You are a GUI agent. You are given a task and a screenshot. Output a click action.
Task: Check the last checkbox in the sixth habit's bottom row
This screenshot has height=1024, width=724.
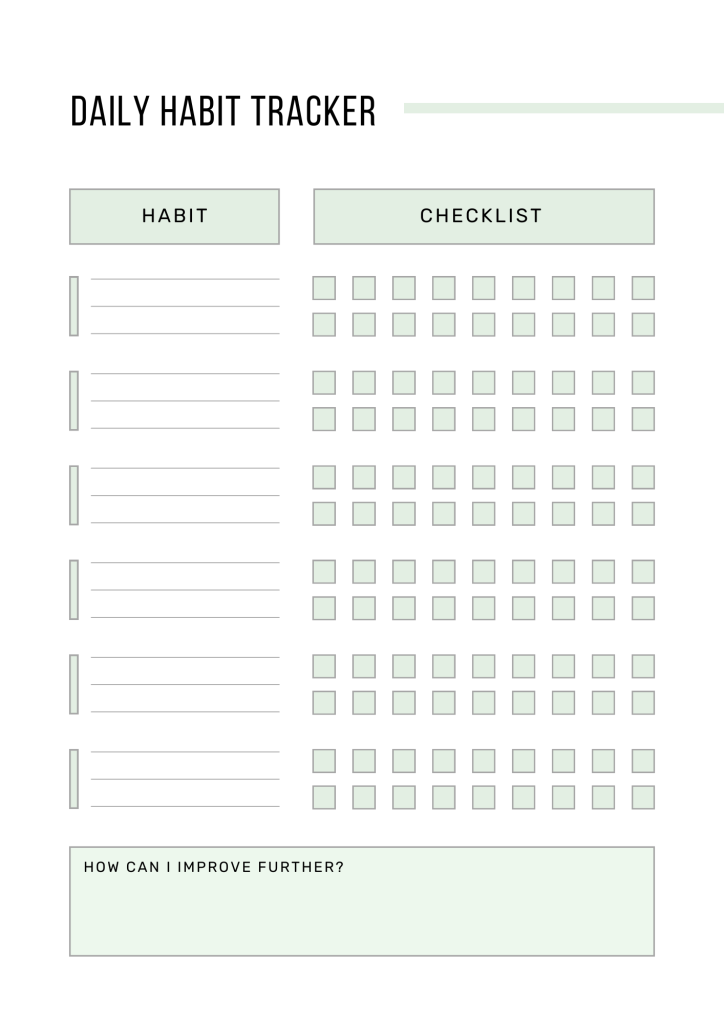[x=643, y=797]
